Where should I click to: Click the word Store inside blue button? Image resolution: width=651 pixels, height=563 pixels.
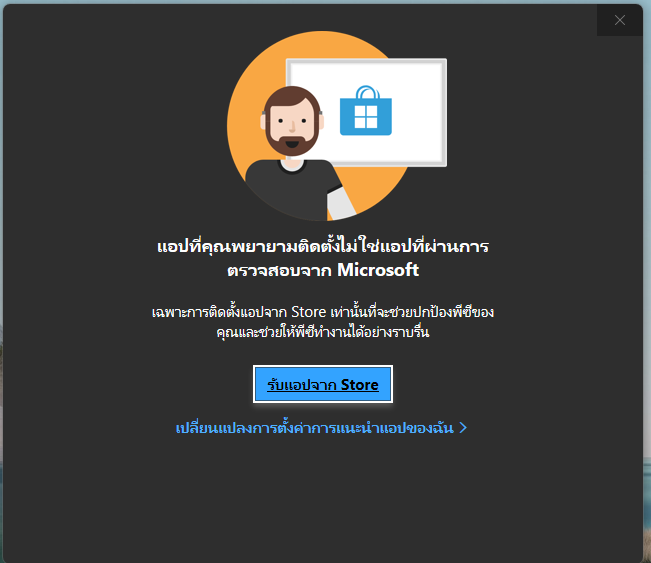360,385
